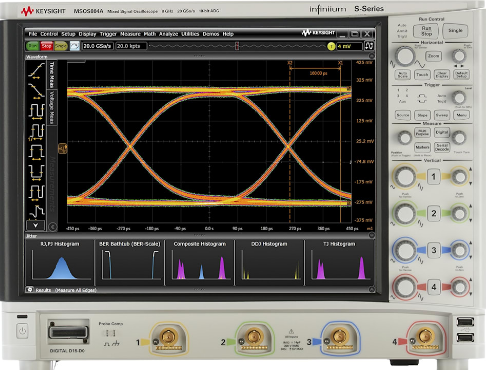Click the green Run button in toolbar
This screenshot has width=486, height=370.
tap(33, 46)
